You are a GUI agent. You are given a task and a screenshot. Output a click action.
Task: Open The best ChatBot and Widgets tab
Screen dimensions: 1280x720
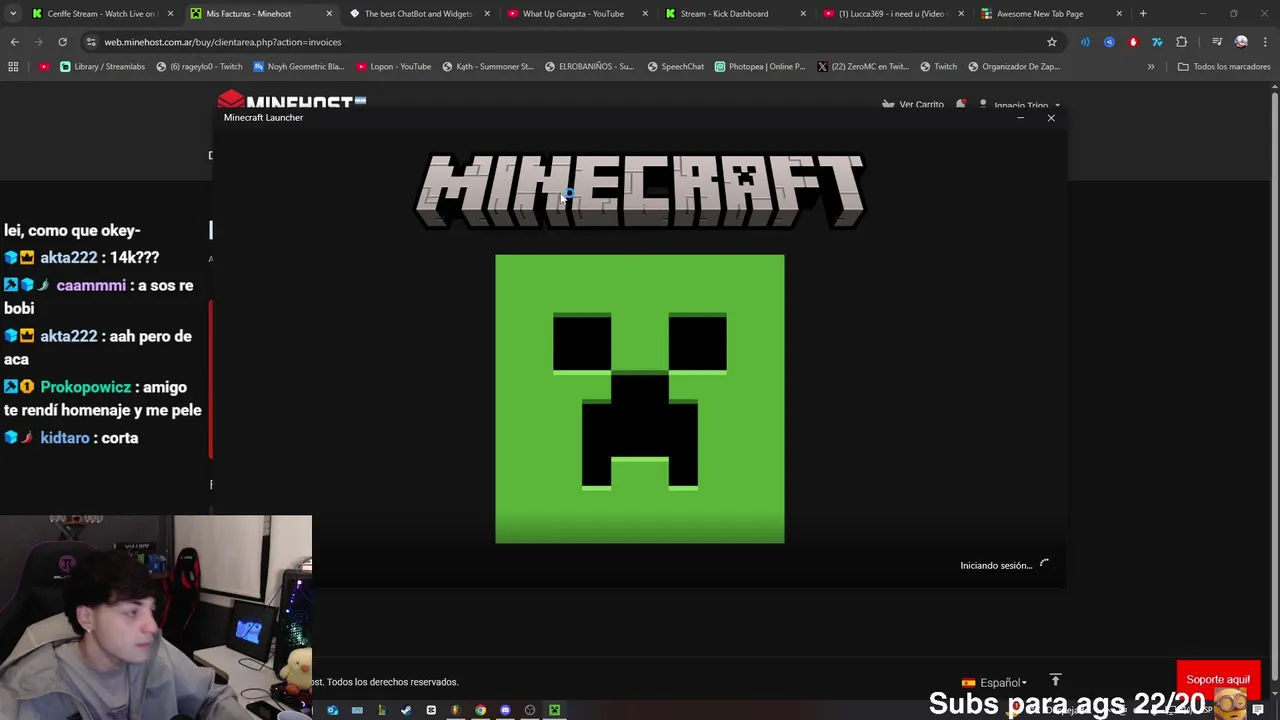click(419, 14)
